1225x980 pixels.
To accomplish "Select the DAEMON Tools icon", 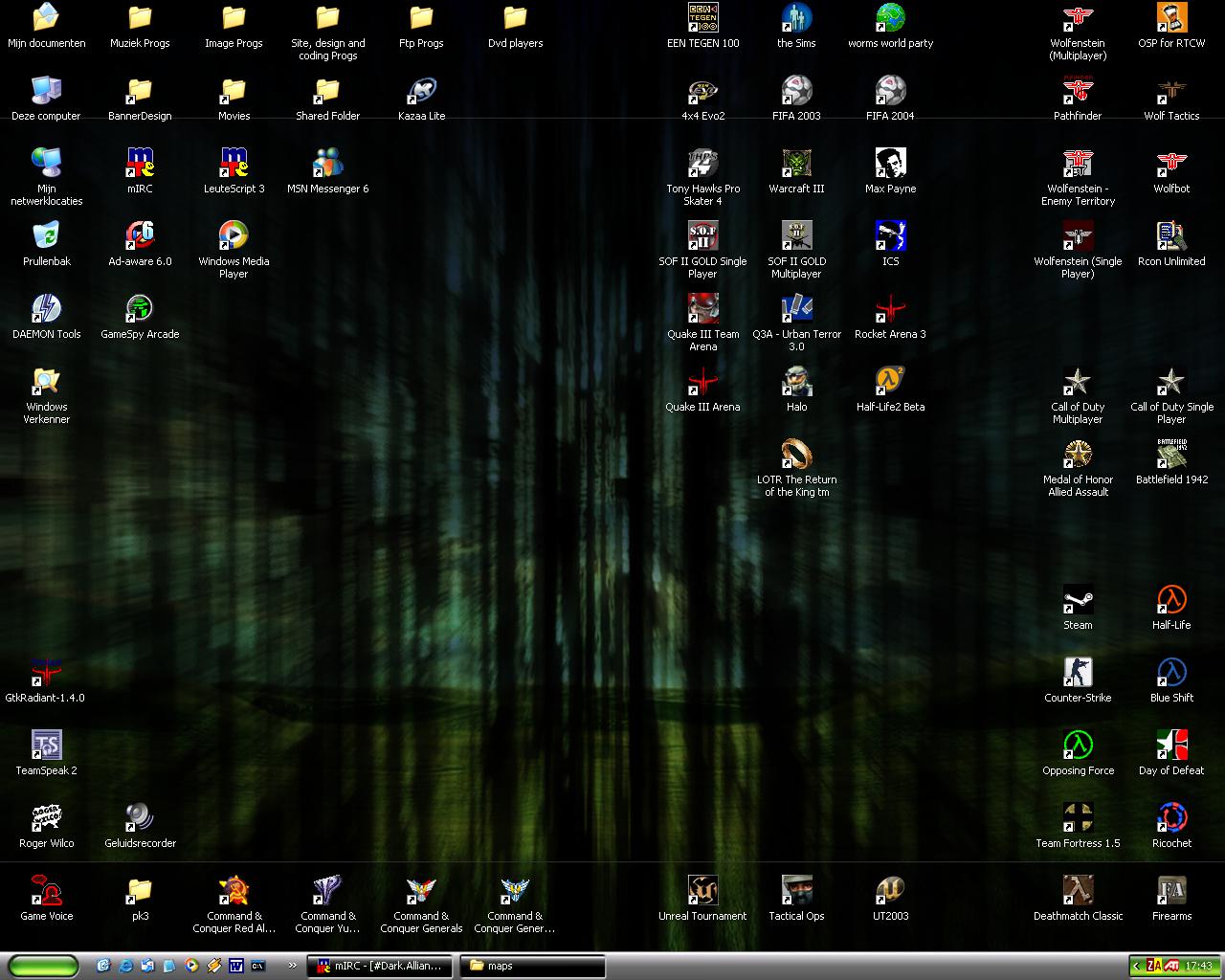I will (x=46, y=308).
